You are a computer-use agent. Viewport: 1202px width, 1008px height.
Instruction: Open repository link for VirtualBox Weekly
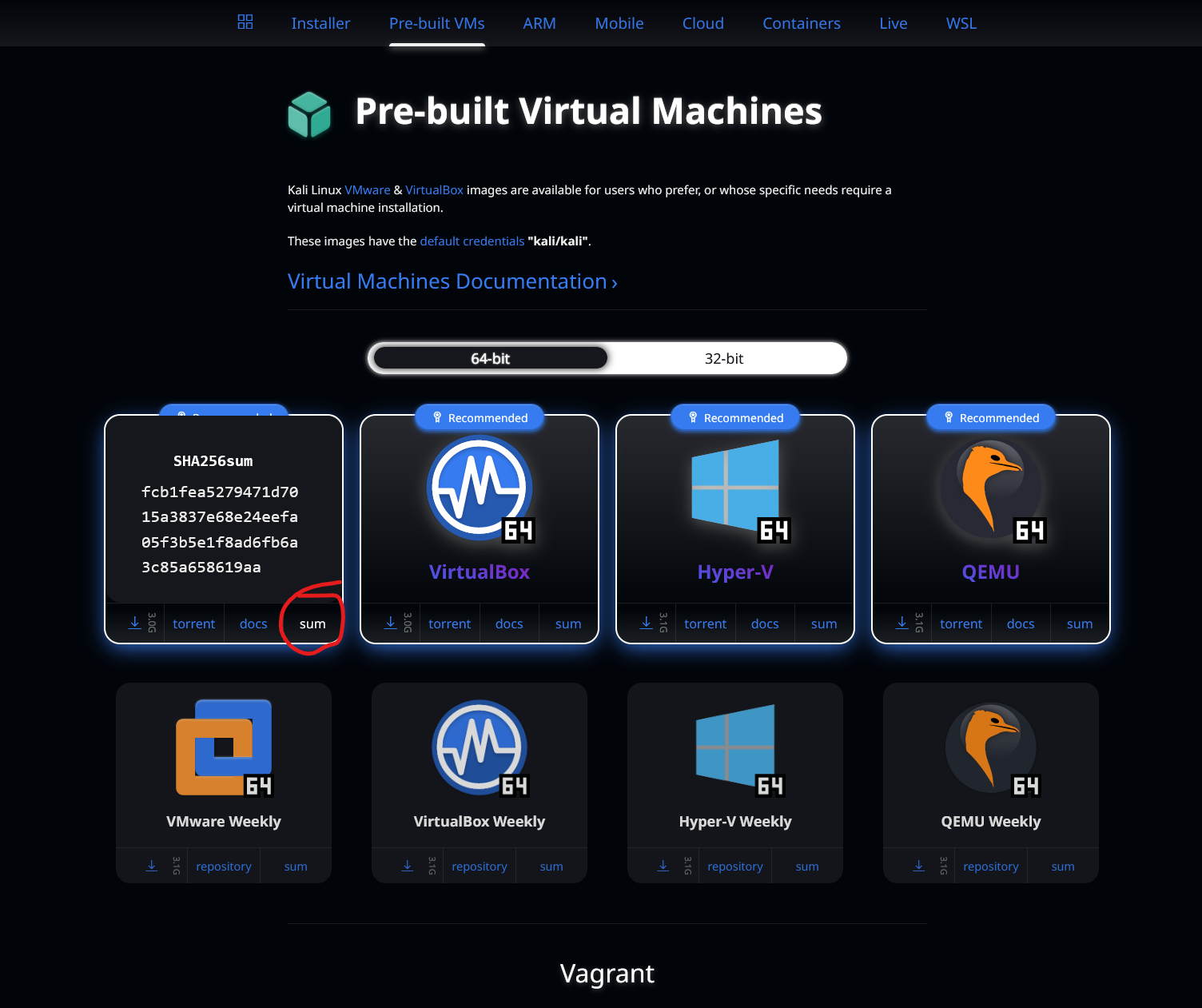pyautogui.click(x=480, y=867)
